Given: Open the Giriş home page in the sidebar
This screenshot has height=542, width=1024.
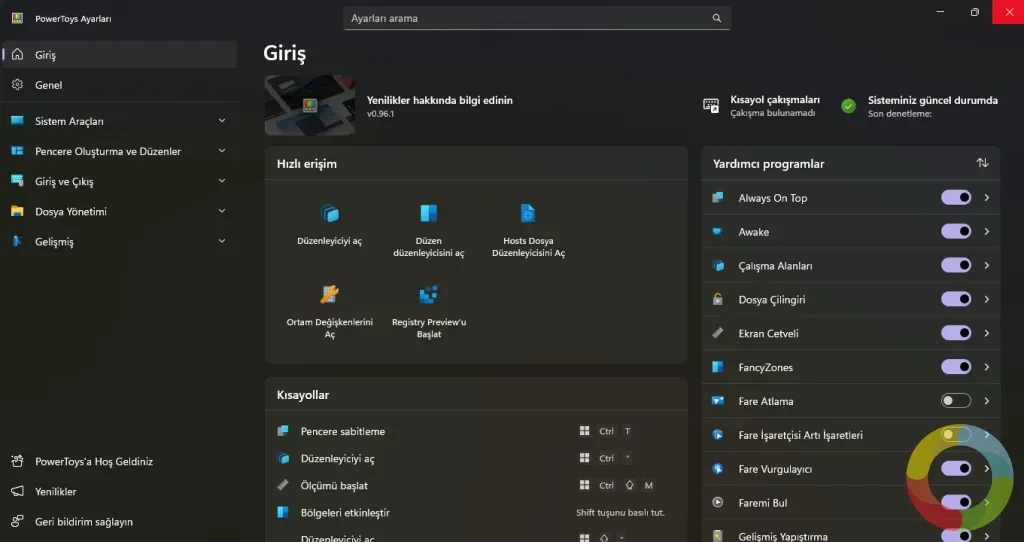Looking at the screenshot, I should (120, 55).
